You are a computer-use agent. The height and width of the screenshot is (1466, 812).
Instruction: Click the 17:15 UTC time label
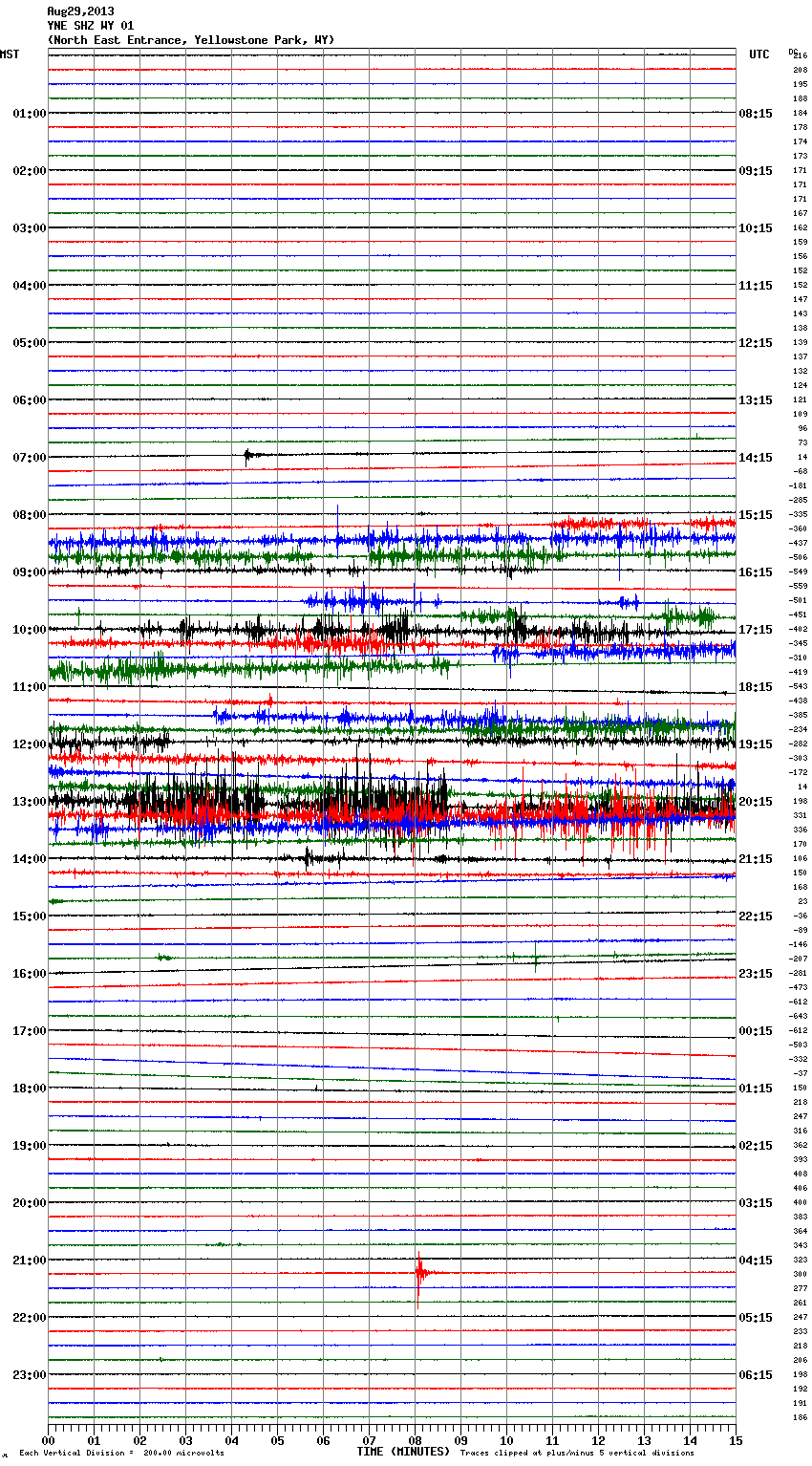click(756, 630)
